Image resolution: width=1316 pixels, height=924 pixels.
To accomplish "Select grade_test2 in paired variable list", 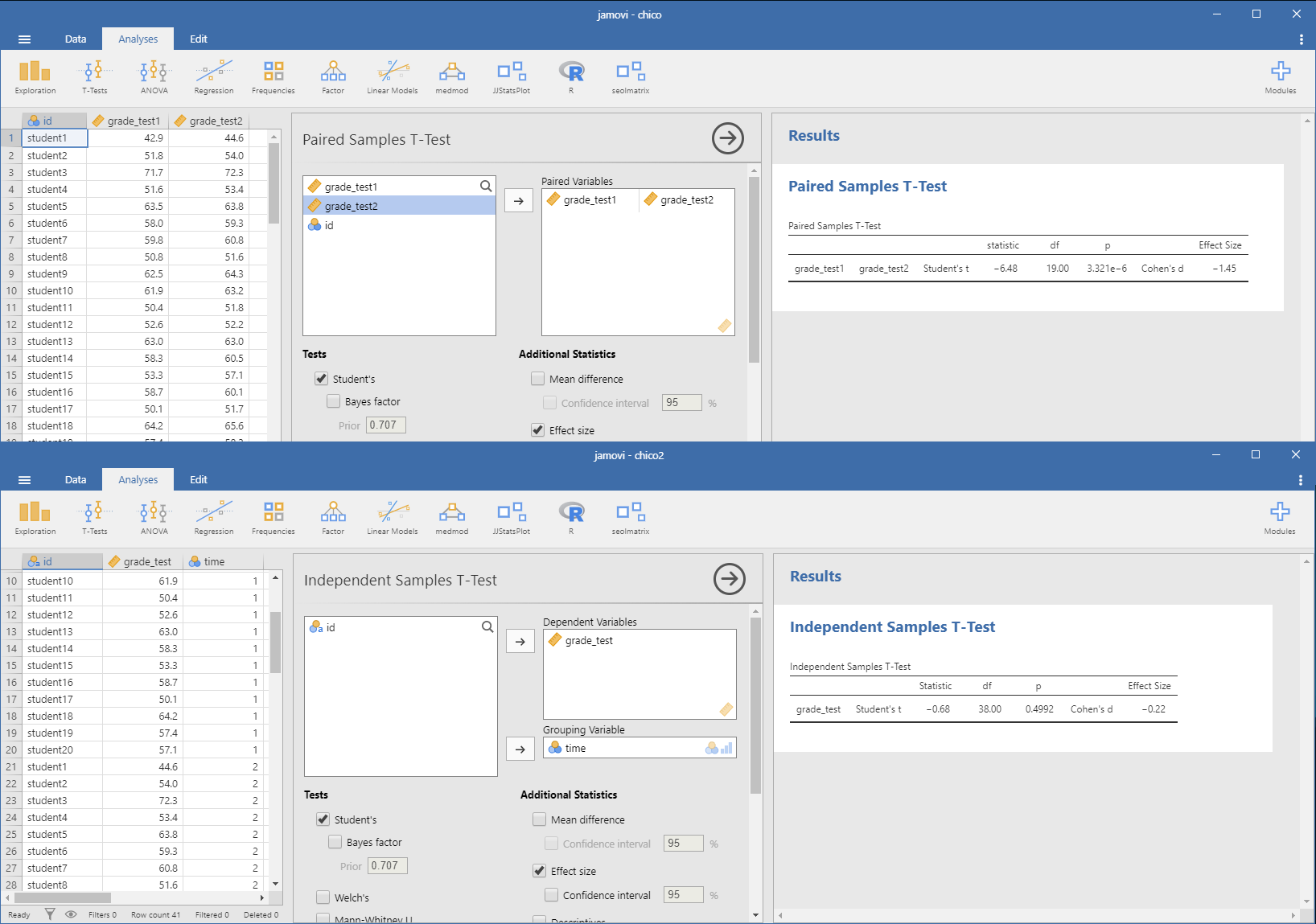I will click(399, 206).
